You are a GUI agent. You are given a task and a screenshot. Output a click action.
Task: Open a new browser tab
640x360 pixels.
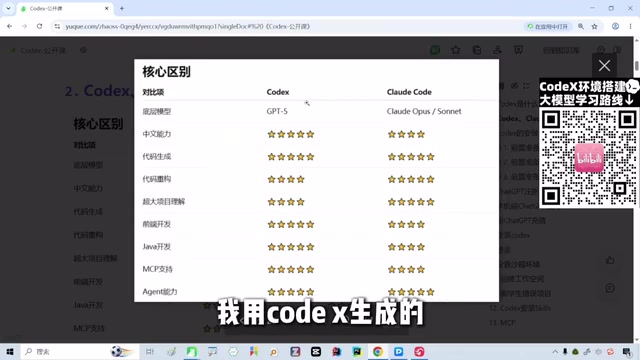pos(122,8)
